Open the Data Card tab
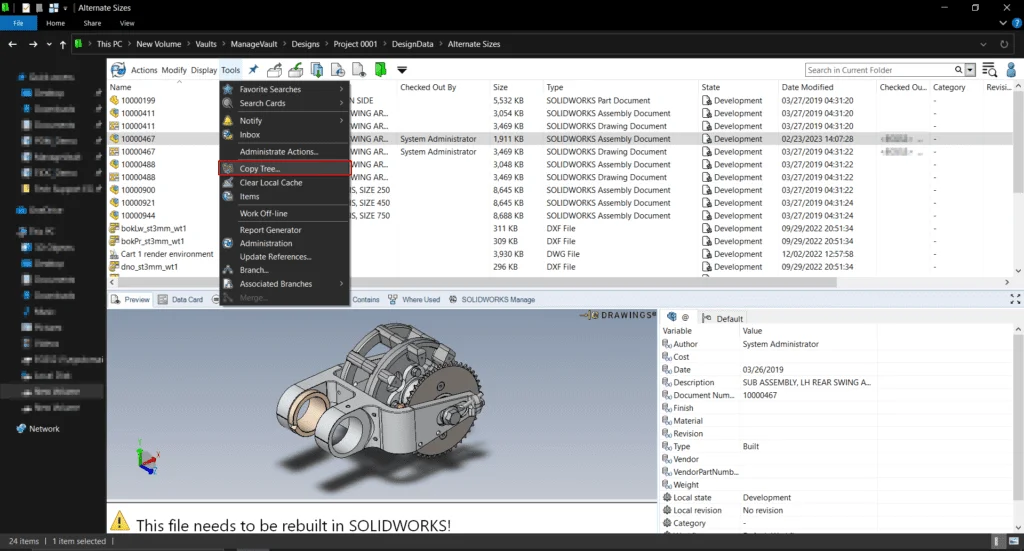Screen dimensions: 1024x551 click(x=181, y=300)
